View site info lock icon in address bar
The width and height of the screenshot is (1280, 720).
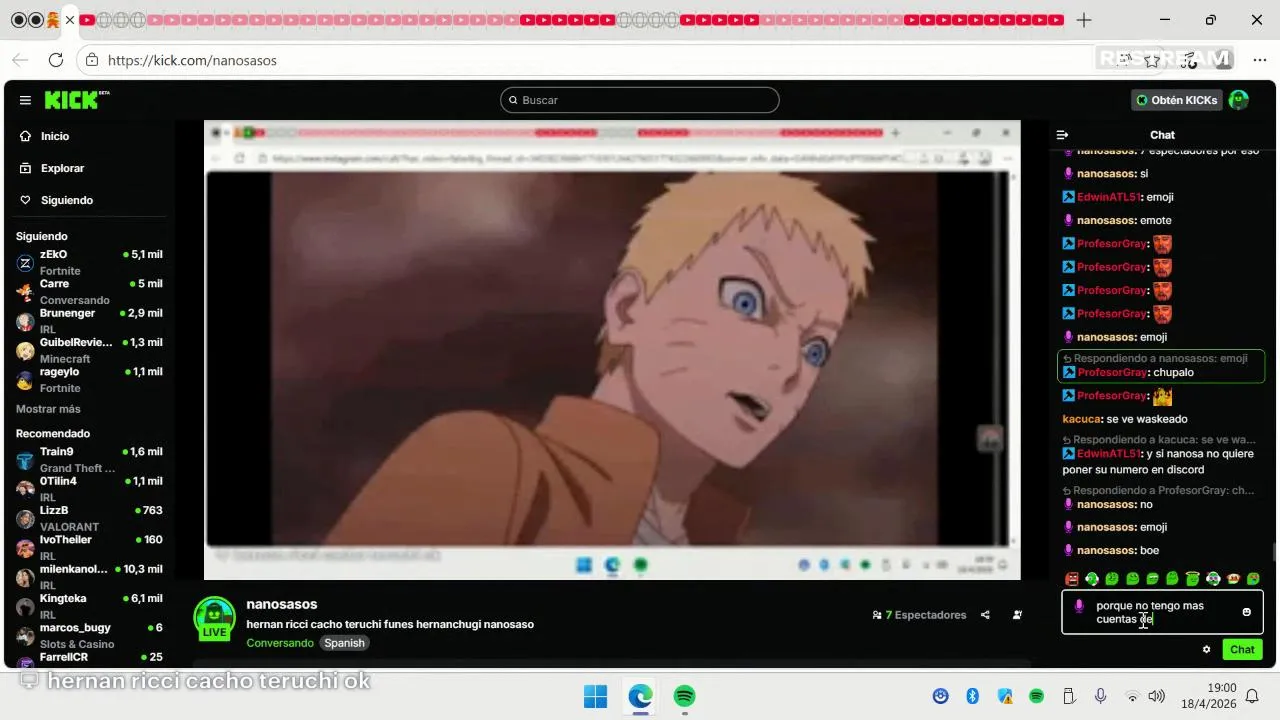click(92, 60)
